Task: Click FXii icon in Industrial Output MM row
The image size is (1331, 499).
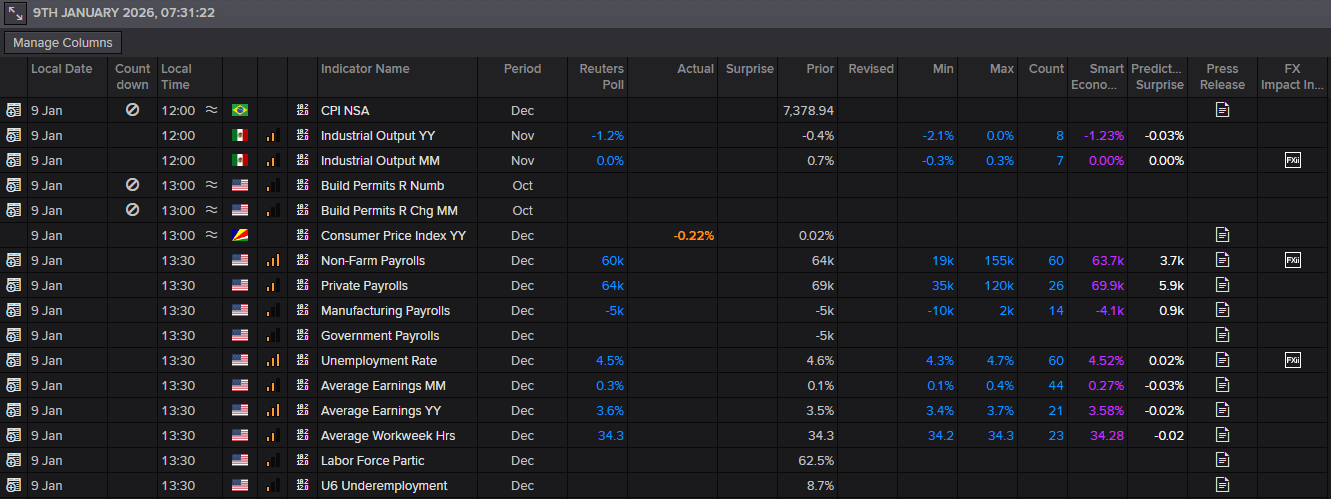Action: pos(1293,160)
